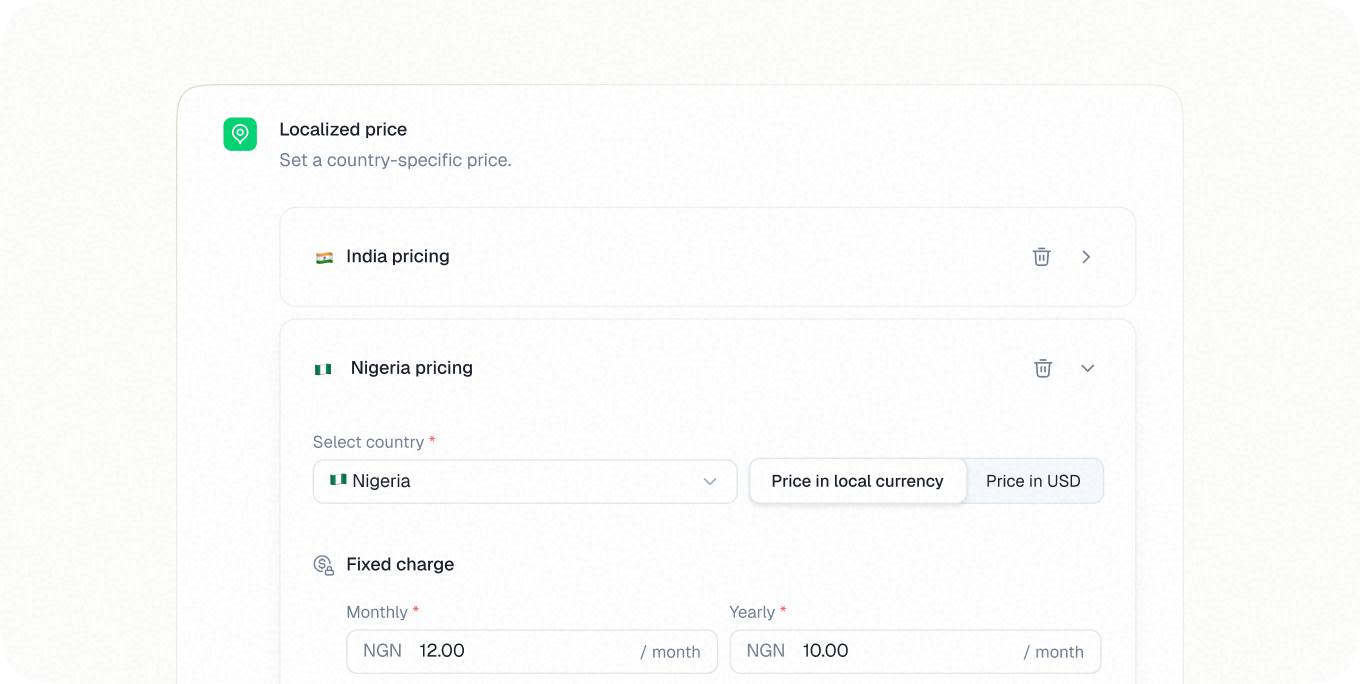
Task: Click the Price in USD tab label
Action: (x=1034, y=481)
